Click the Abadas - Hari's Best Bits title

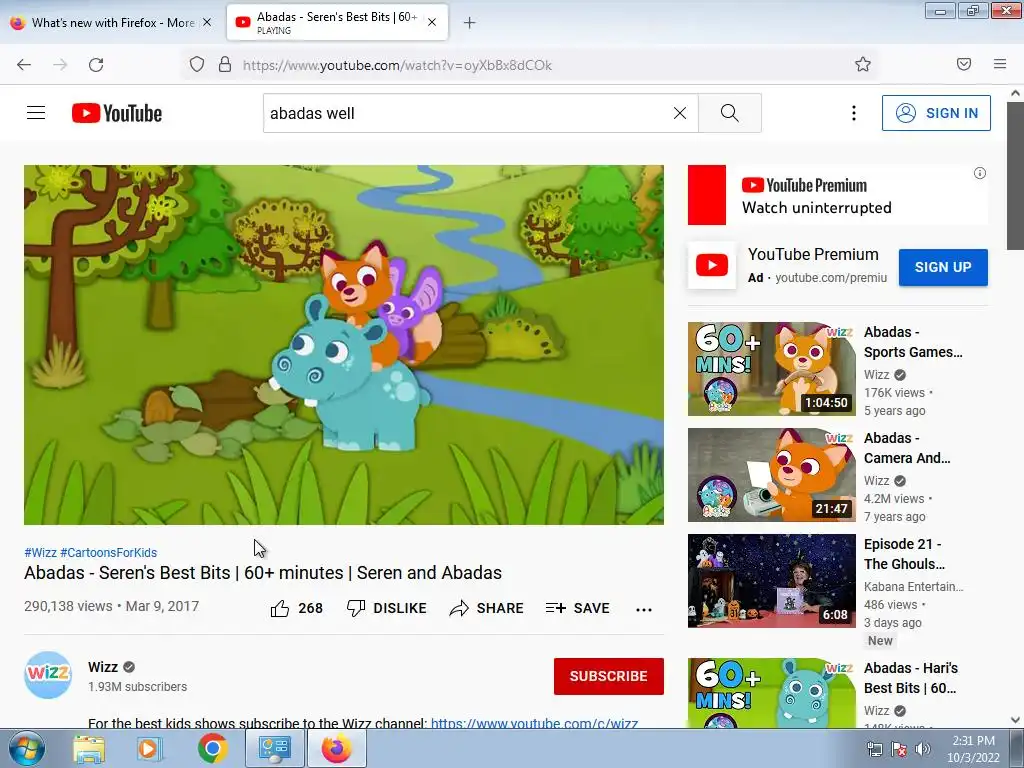(911, 678)
